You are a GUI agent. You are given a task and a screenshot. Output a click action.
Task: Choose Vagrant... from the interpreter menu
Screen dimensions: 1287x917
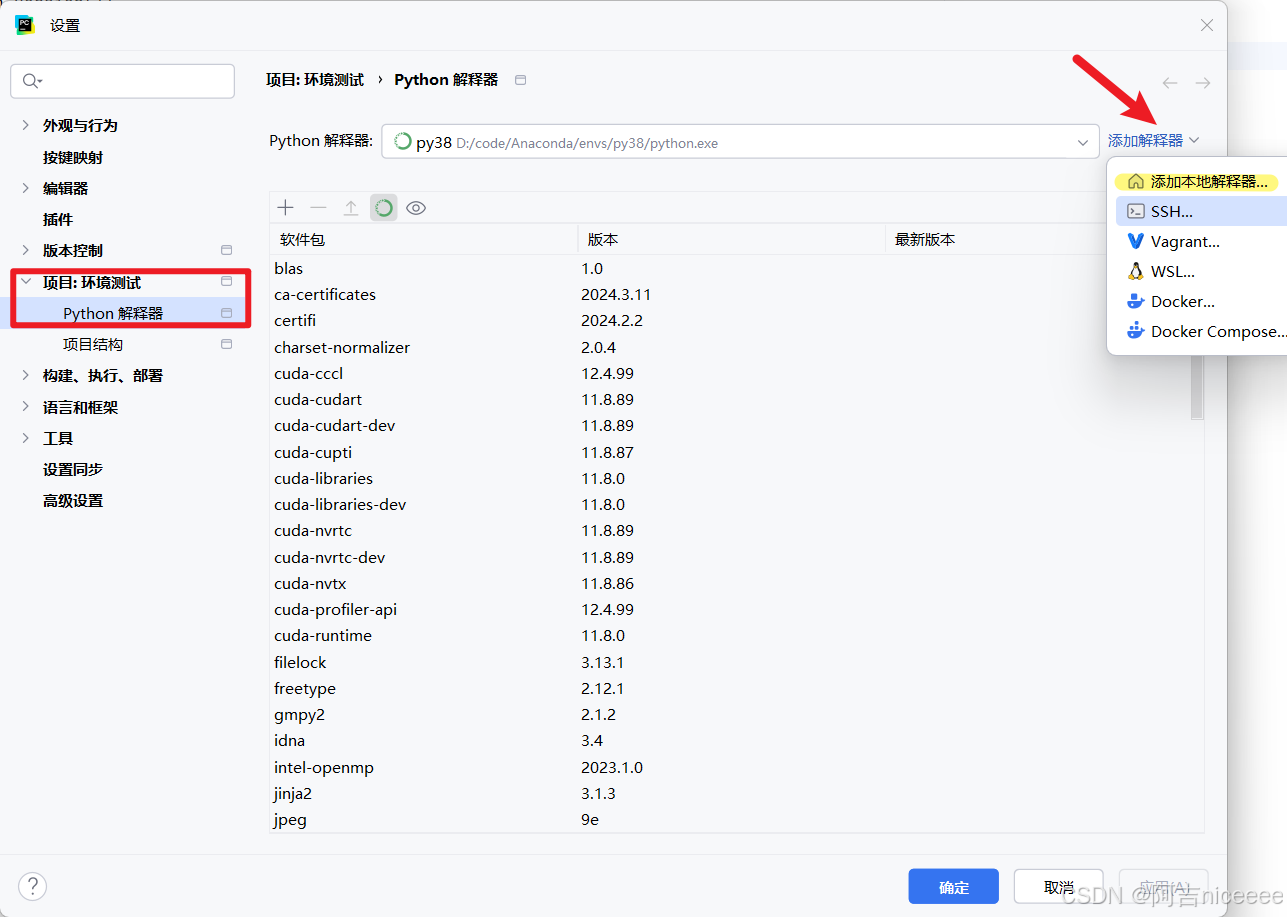click(1199, 241)
